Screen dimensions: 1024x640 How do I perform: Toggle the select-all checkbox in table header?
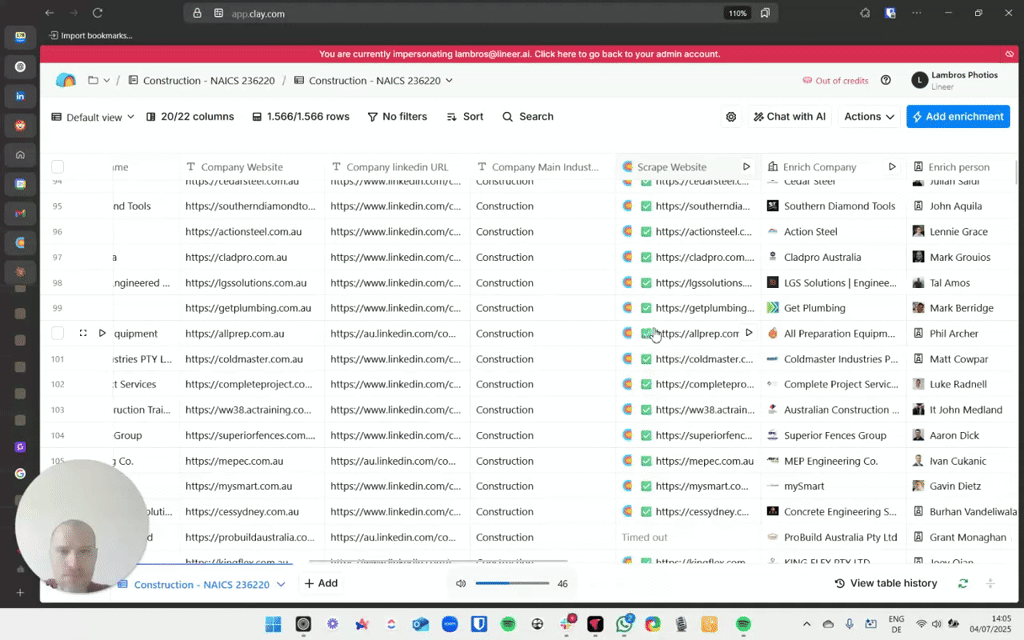point(57,167)
